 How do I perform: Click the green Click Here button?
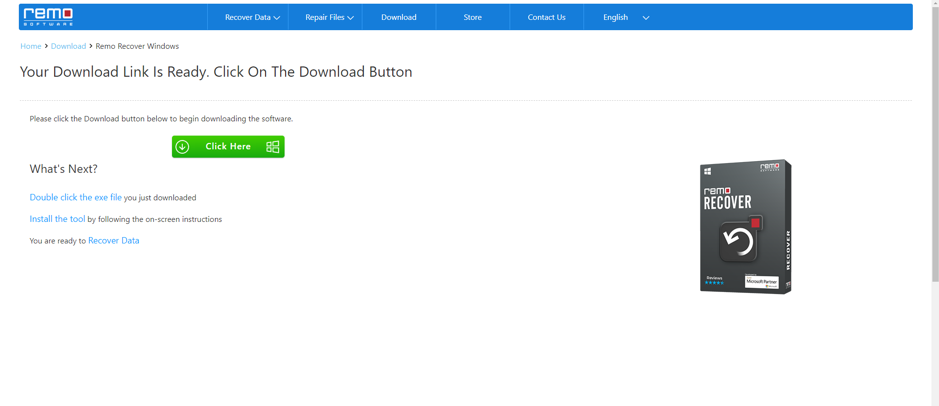pyautogui.click(x=228, y=147)
